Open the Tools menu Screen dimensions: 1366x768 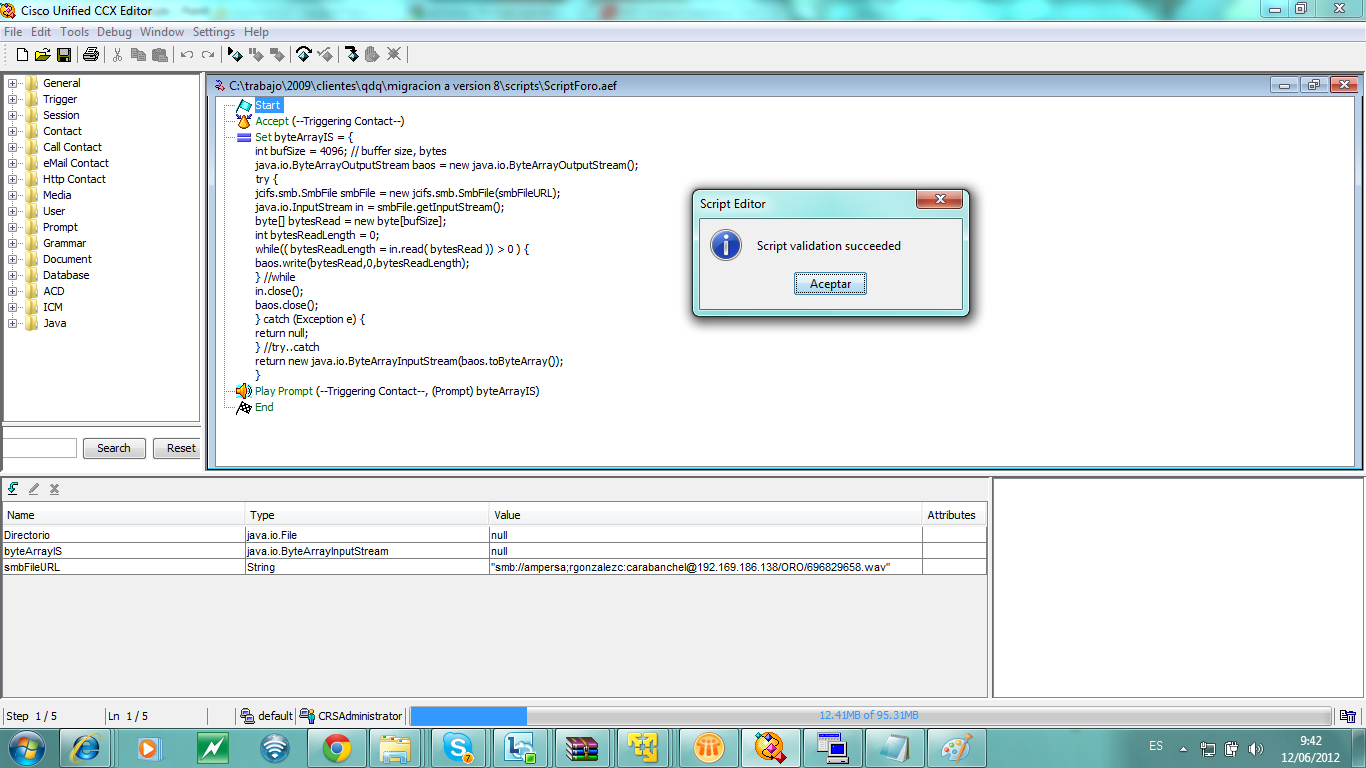pyautogui.click(x=74, y=32)
